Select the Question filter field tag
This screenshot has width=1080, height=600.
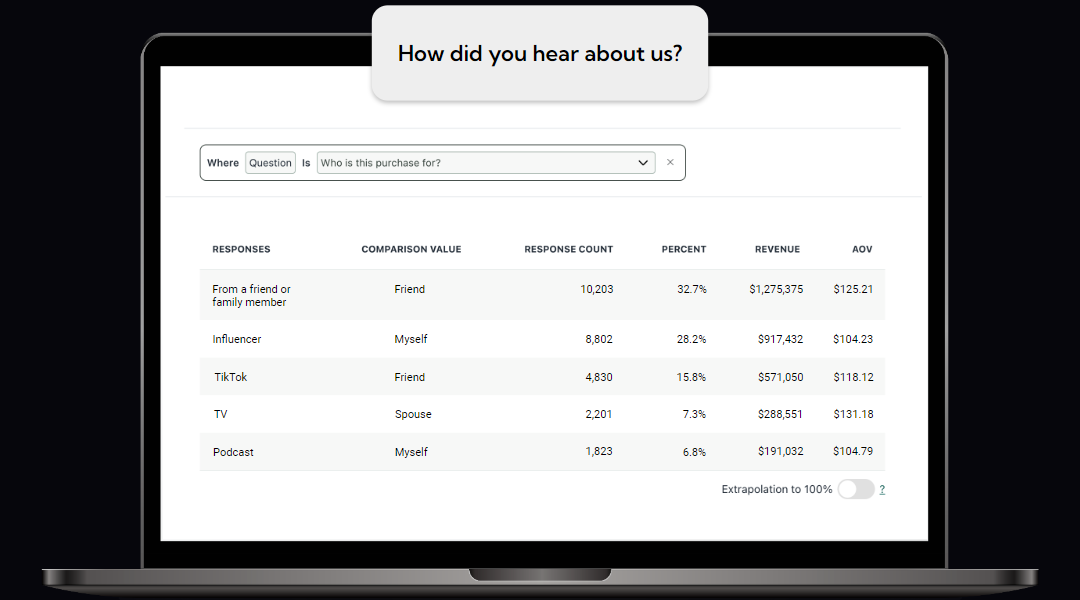[x=270, y=163]
